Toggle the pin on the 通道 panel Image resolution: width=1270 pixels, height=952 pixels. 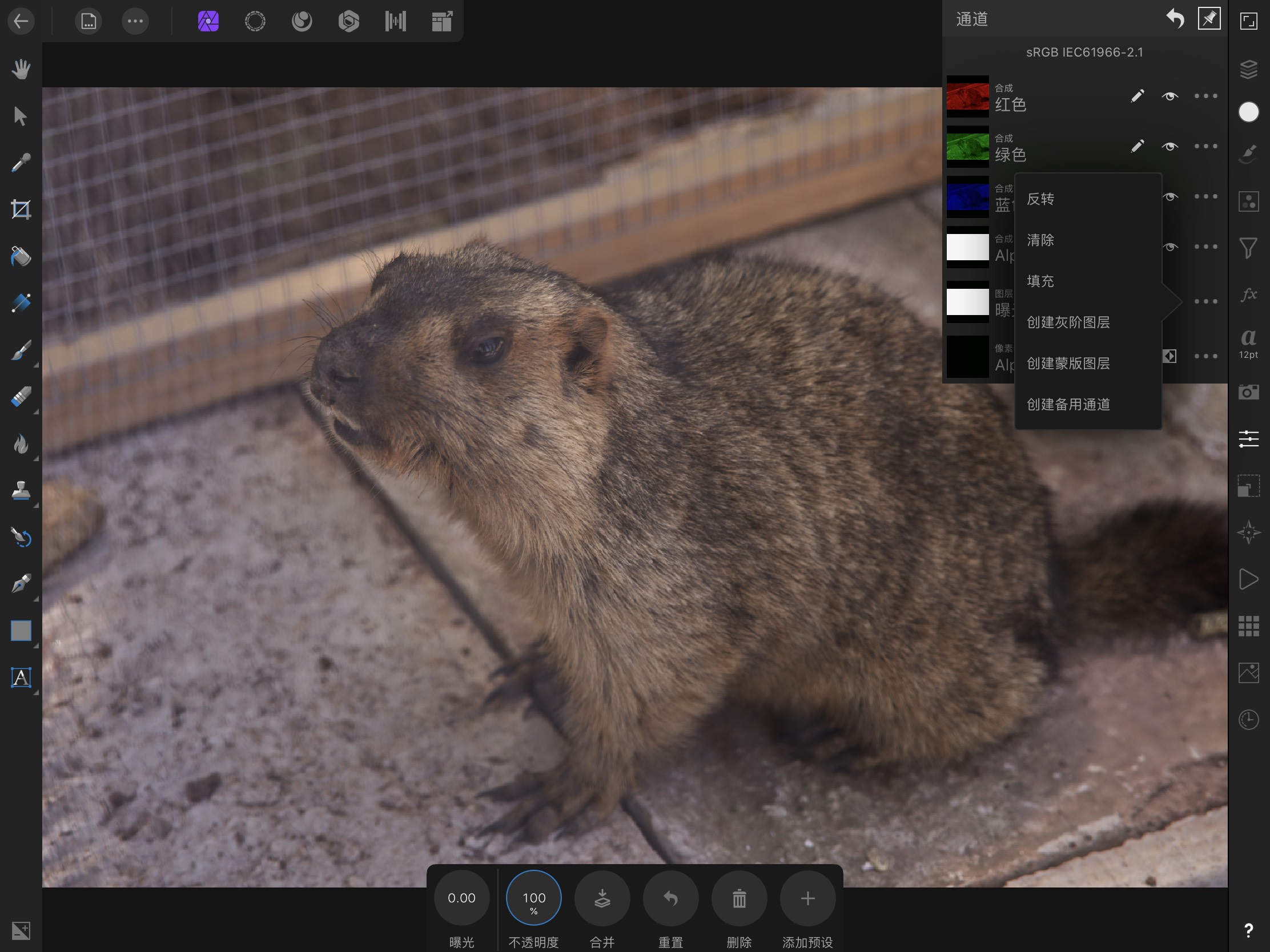1208,19
